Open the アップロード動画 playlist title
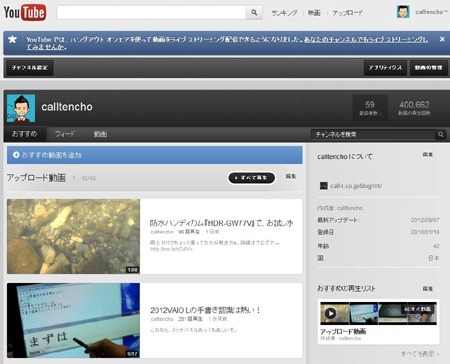Screen dimensions: 450x364 pos(343,331)
